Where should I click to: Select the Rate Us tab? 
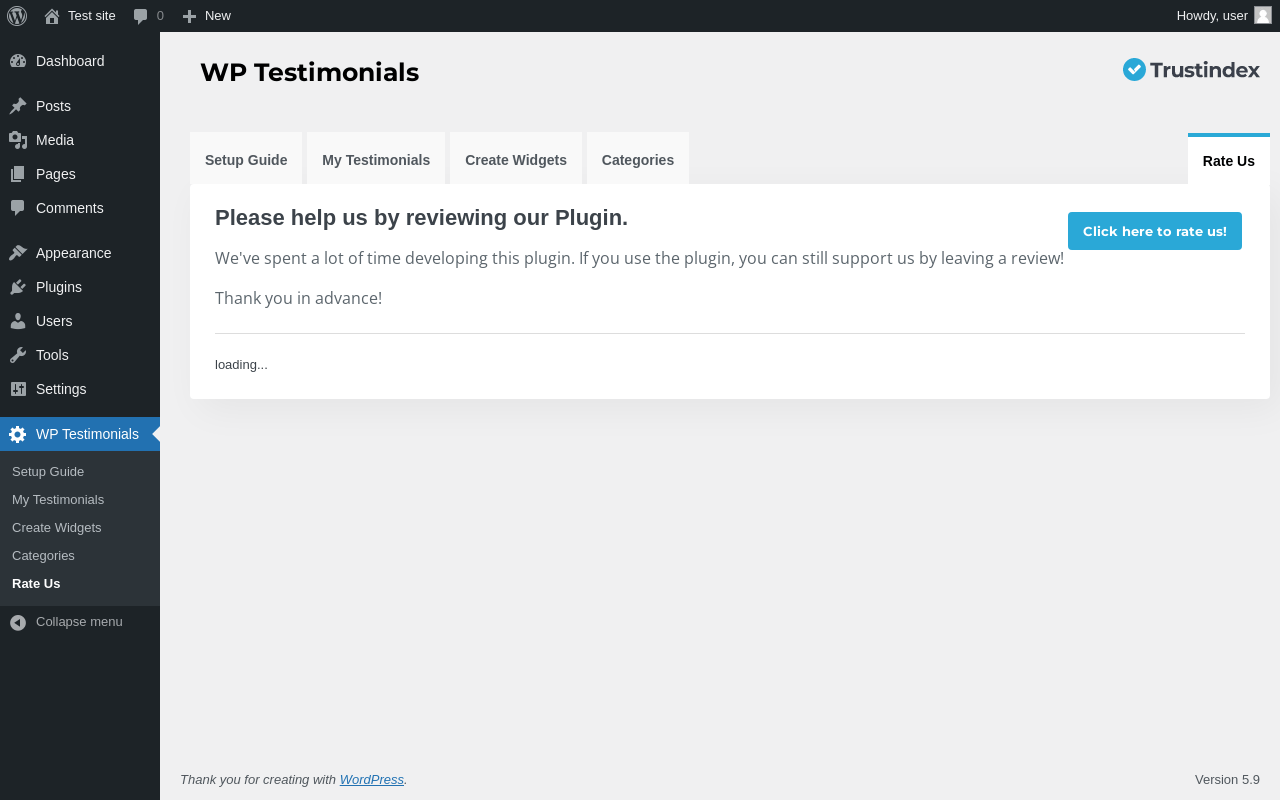point(1229,160)
